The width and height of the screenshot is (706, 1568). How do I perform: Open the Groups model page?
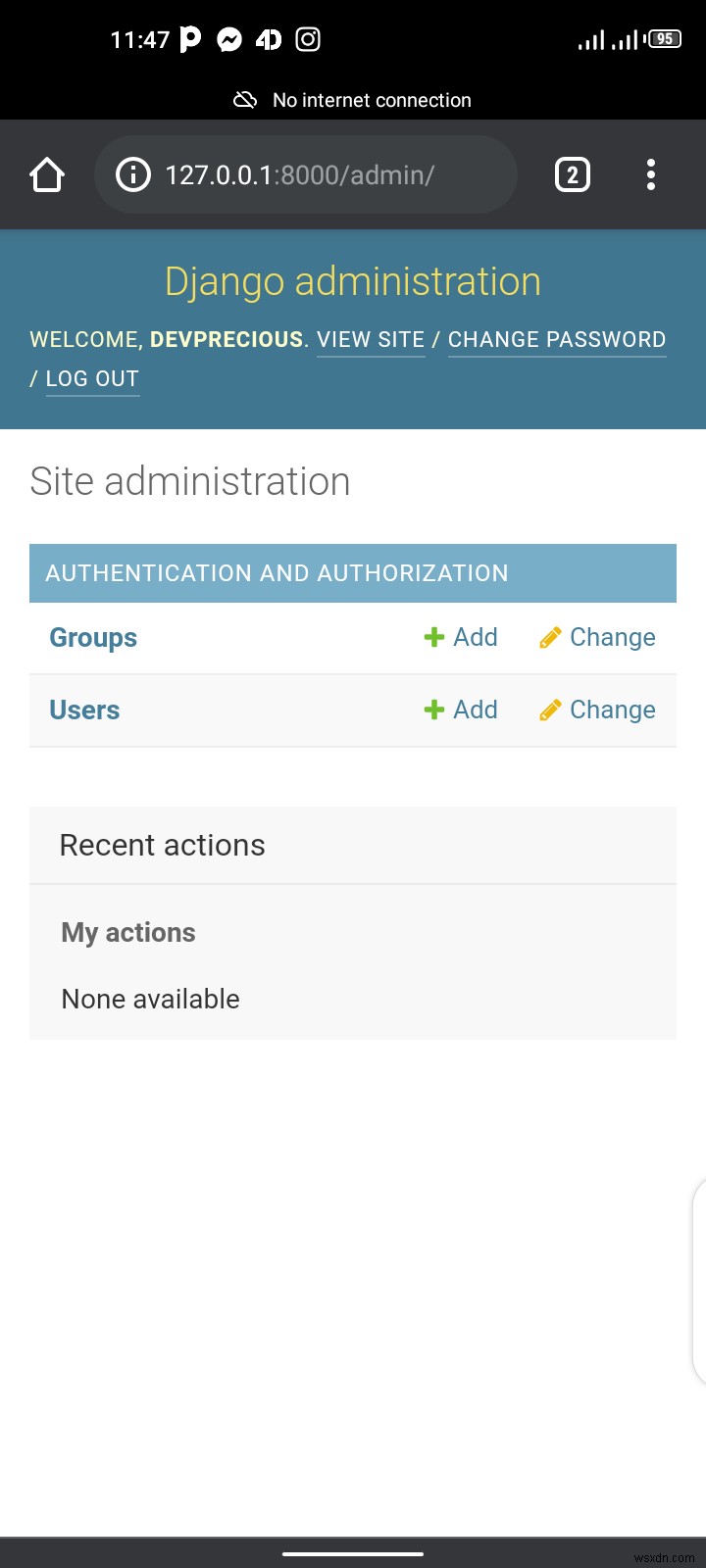92,637
